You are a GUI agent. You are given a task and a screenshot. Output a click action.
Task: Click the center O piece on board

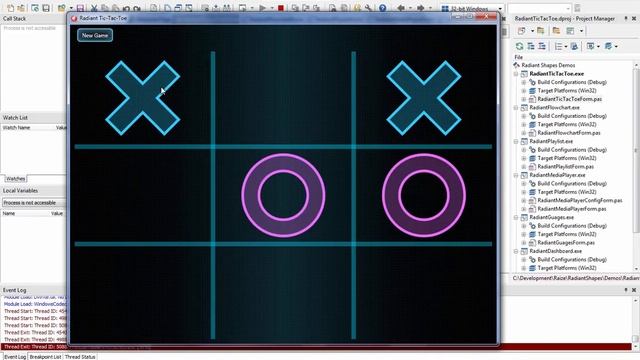[283, 196]
